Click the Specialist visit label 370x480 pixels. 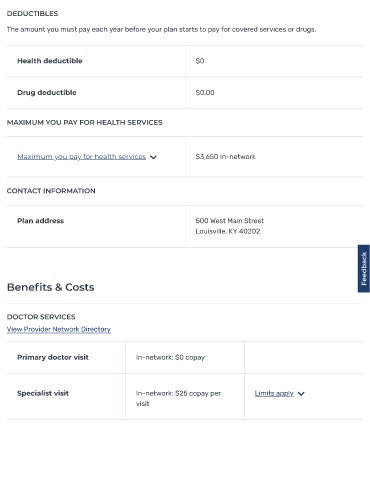pyautogui.click(x=43, y=393)
